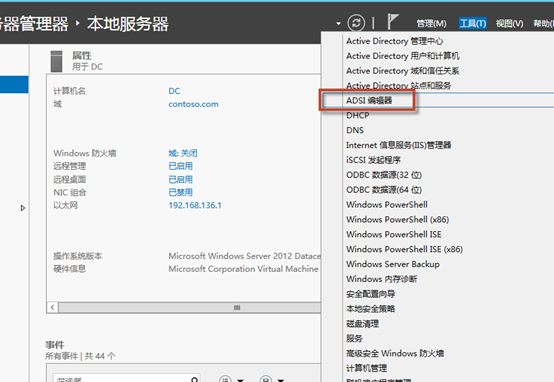Open the 帮助 menu
This screenshot has height=382, width=554.
pos(543,24)
